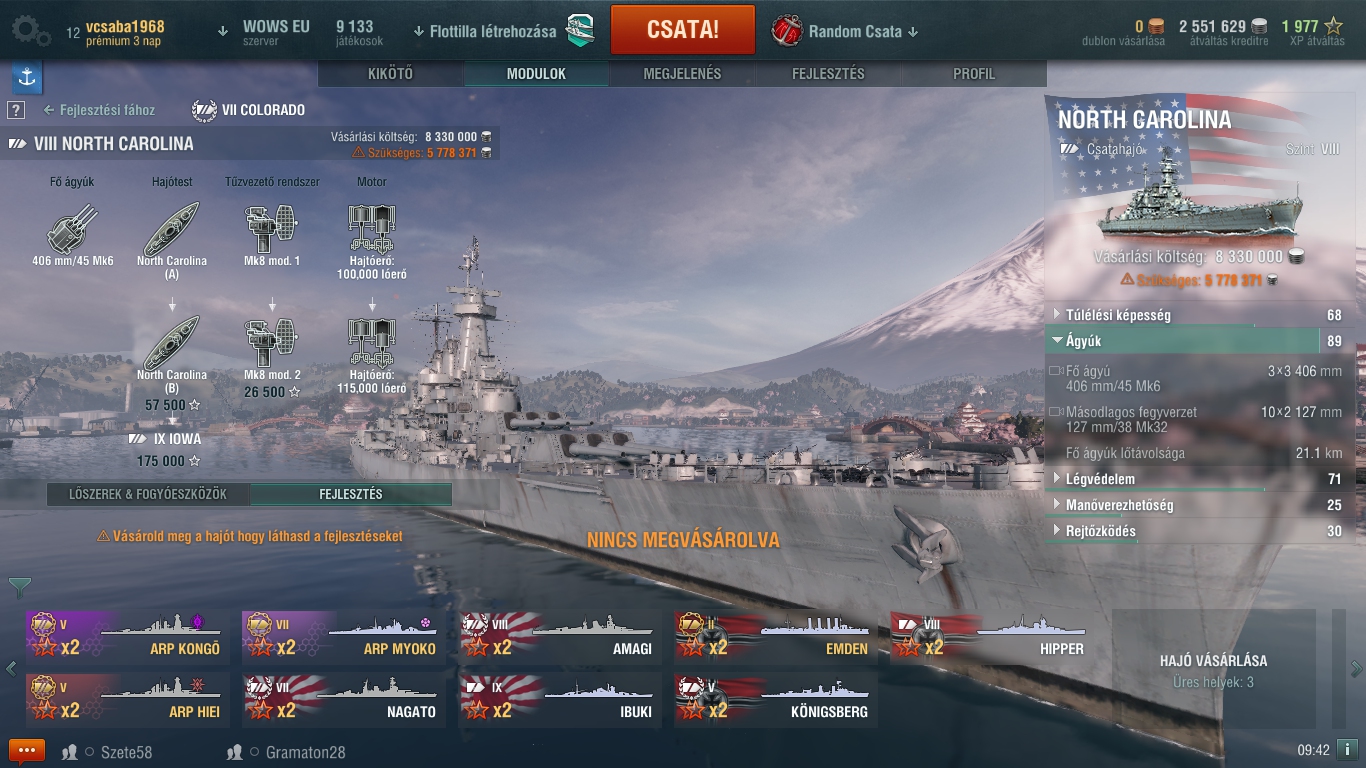
Task: Open the ship carousel filter funnel
Action: click(x=19, y=587)
